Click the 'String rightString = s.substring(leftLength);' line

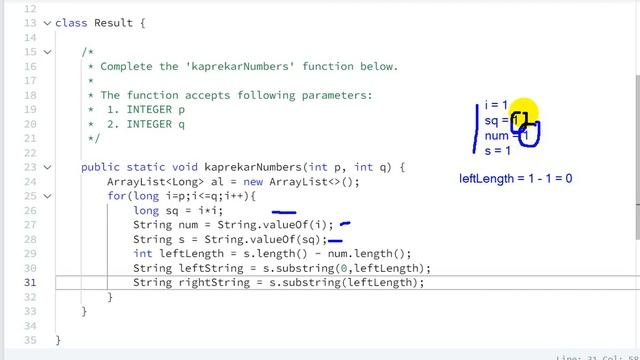[x=278, y=282]
